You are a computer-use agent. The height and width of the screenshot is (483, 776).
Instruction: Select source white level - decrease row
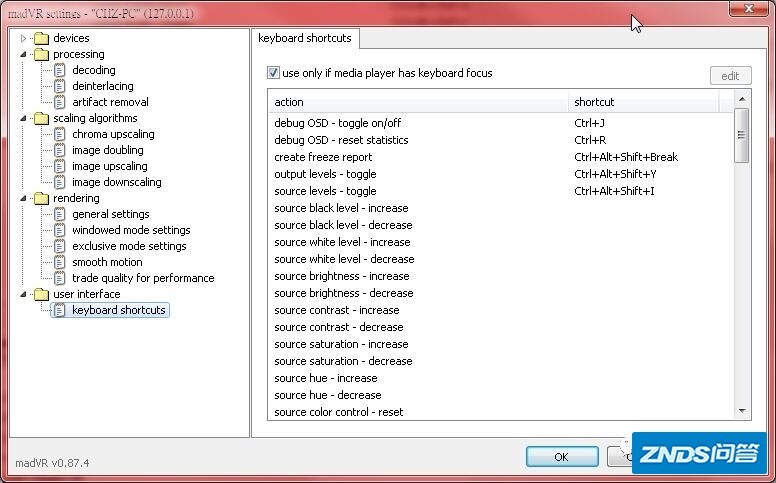click(501, 259)
